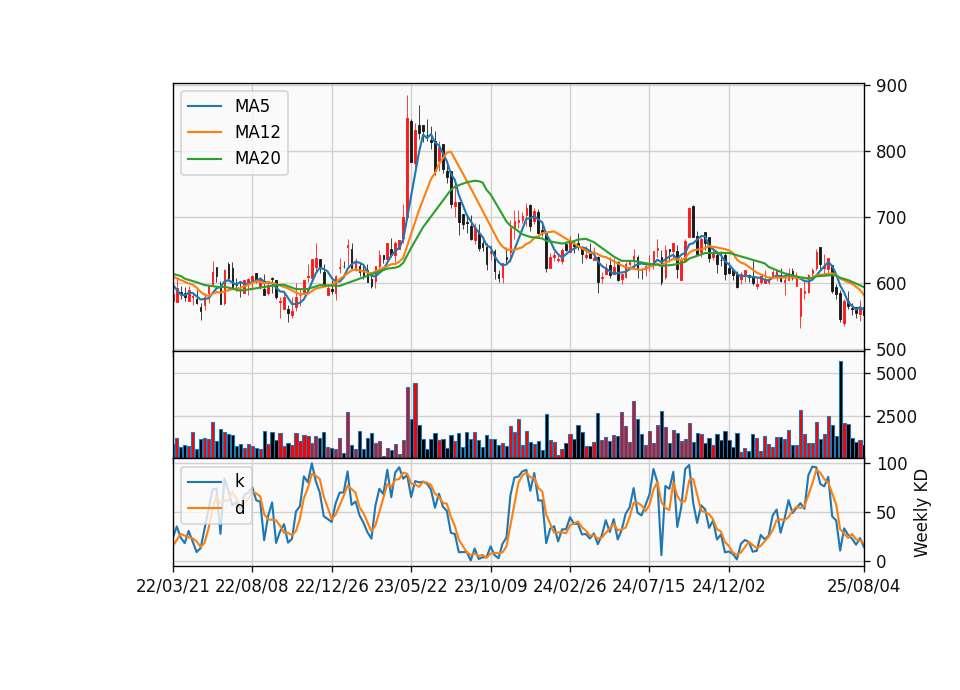Viewport: 960px width, 690px height.
Task: Click the MA12 legend label
Action: pyautogui.click(x=257, y=132)
